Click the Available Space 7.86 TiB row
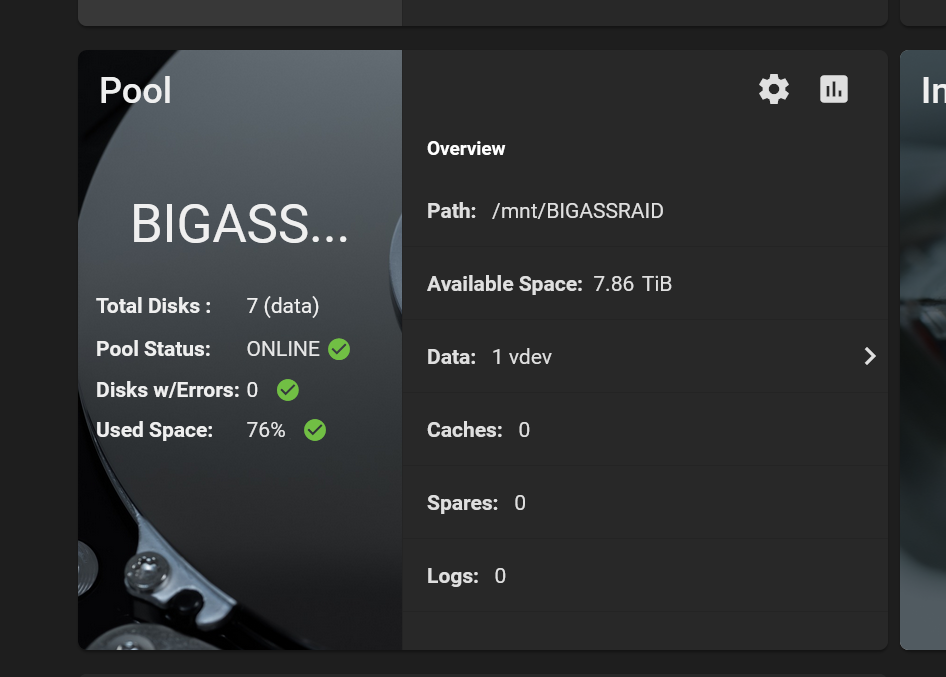 pos(645,284)
